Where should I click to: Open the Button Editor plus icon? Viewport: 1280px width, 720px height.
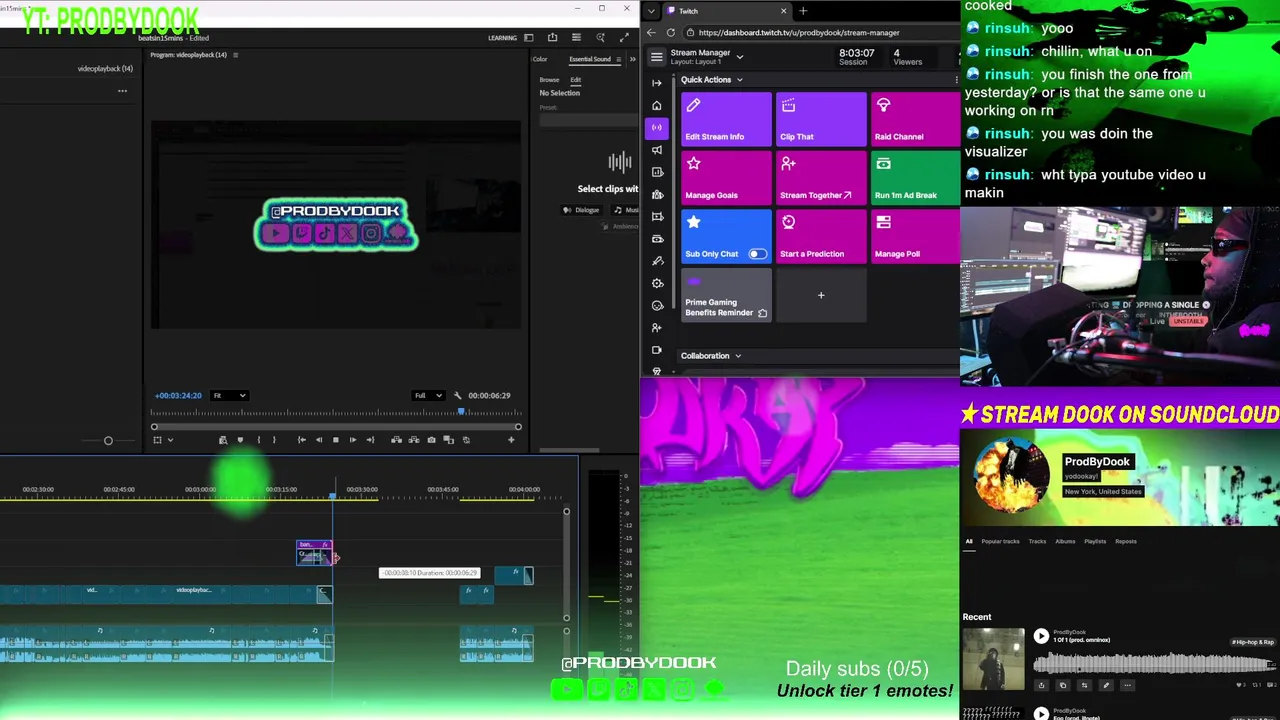pyautogui.click(x=511, y=440)
